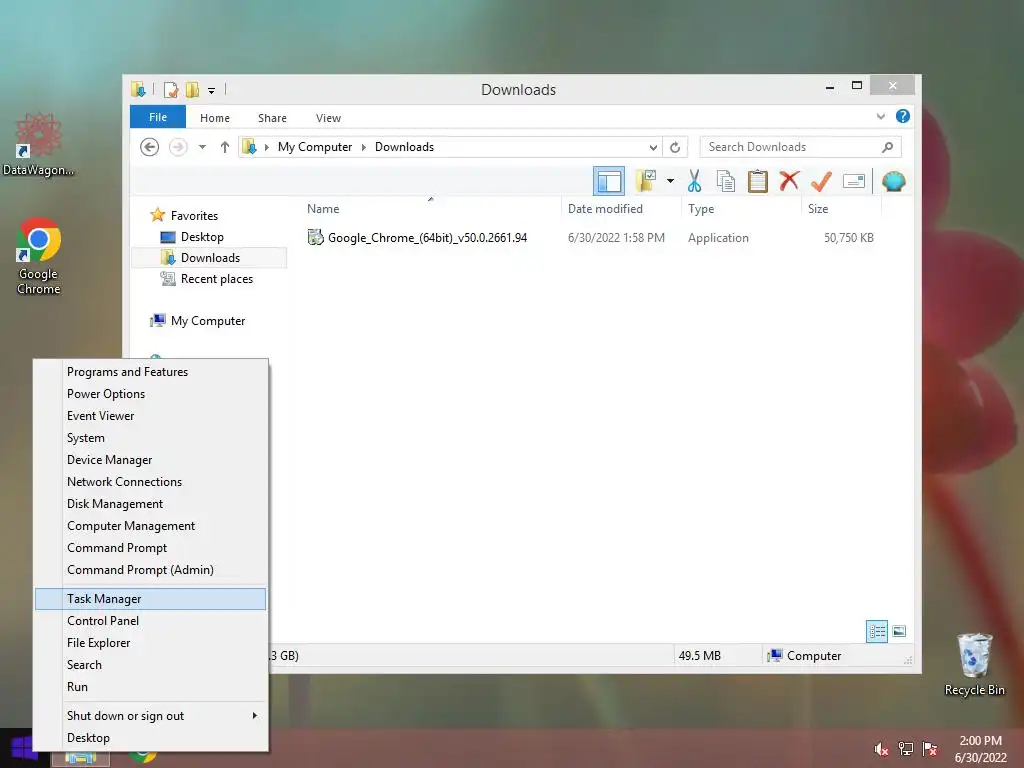Switch to large thumbnails view button
1024x768 pixels.
tap(899, 631)
